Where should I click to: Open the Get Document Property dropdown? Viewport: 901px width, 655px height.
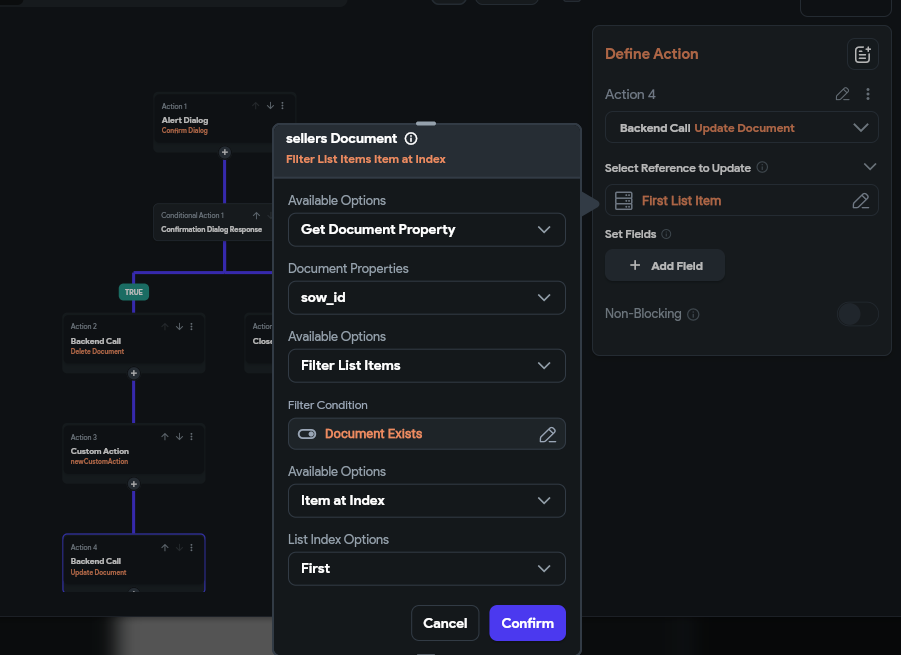(427, 230)
